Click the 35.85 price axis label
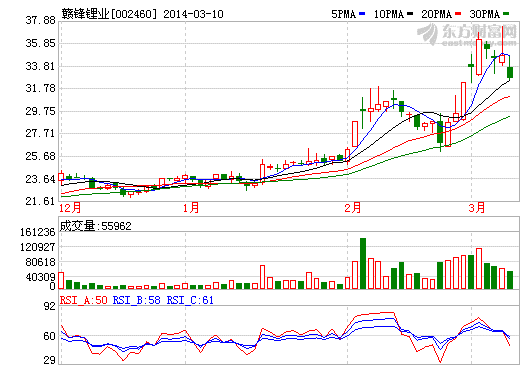This screenshot has height=365, width=520. pos(40,43)
